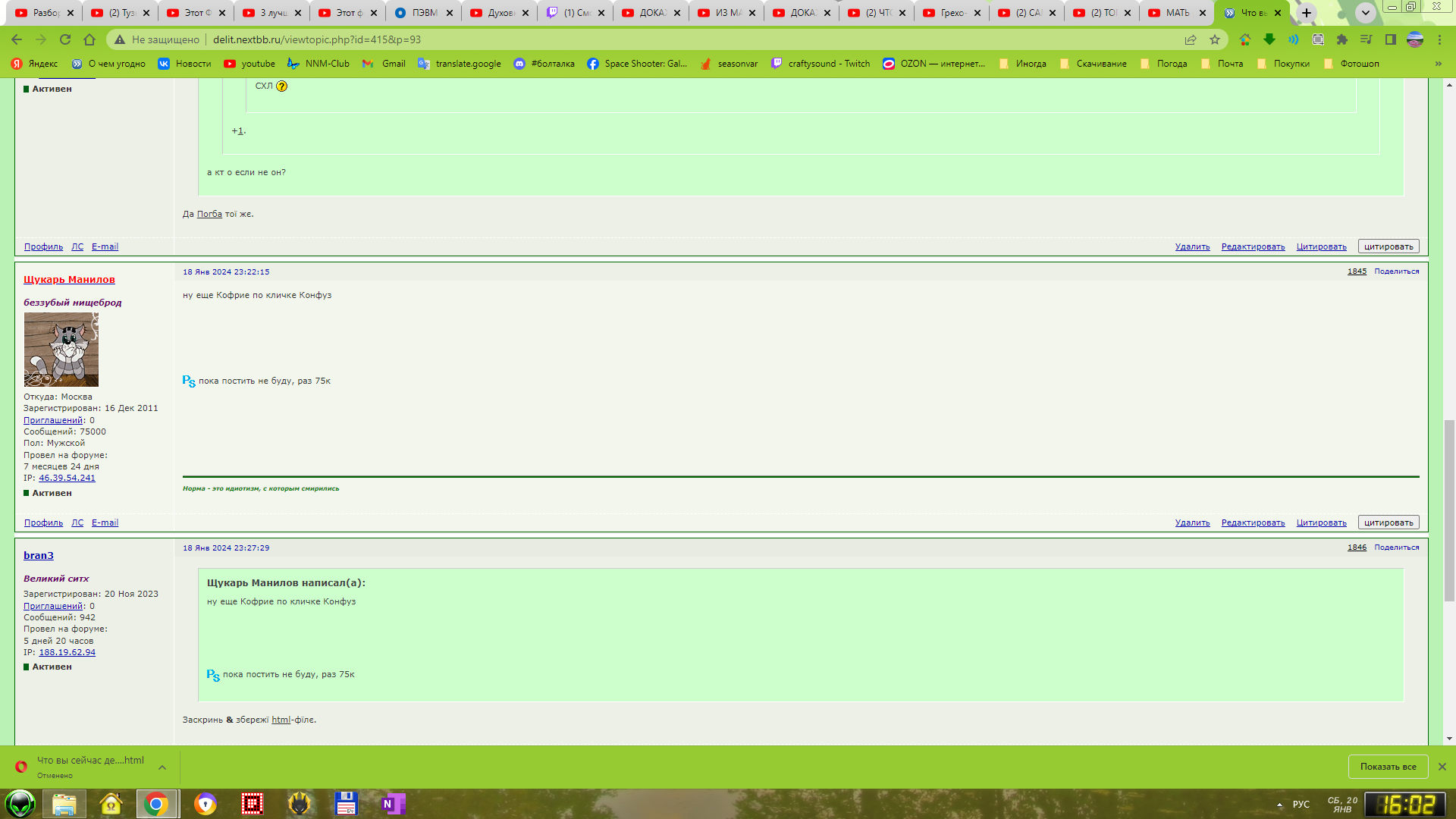Open the Chrome three-dot menu

pos(1439,39)
